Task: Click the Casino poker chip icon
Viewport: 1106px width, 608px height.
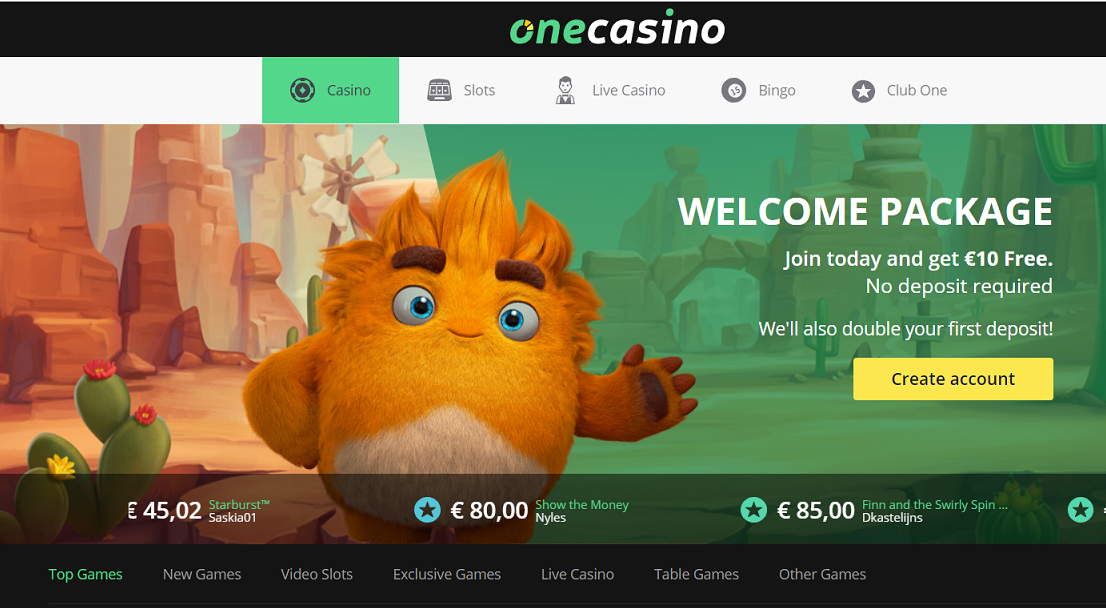Action: click(303, 90)
